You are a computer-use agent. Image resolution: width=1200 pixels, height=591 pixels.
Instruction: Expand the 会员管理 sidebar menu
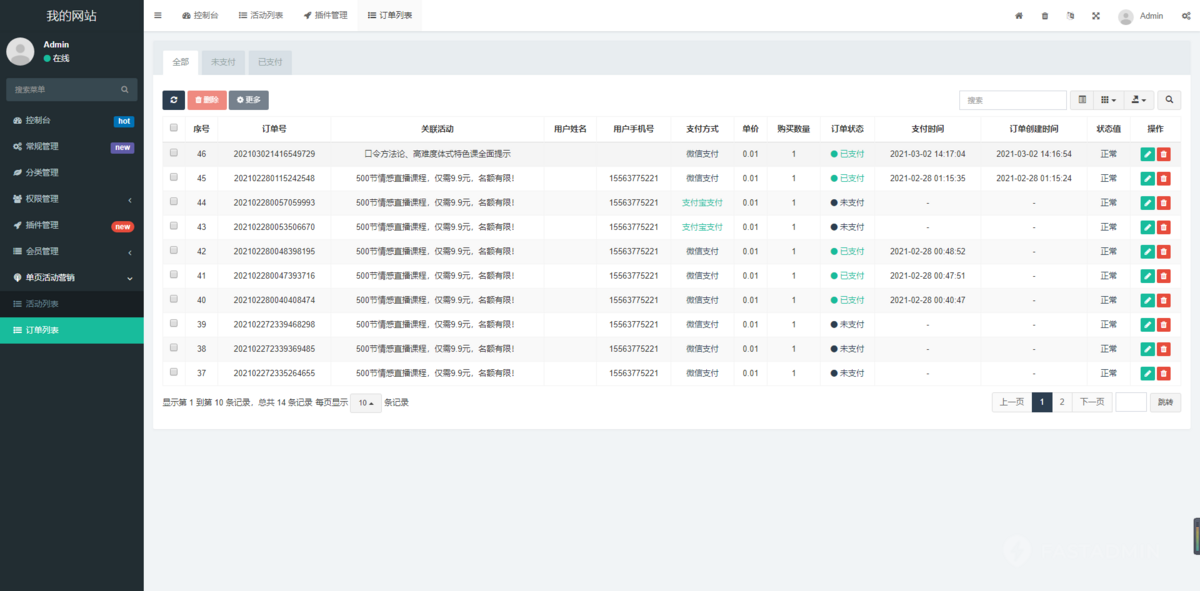click(x=71, y=251)
